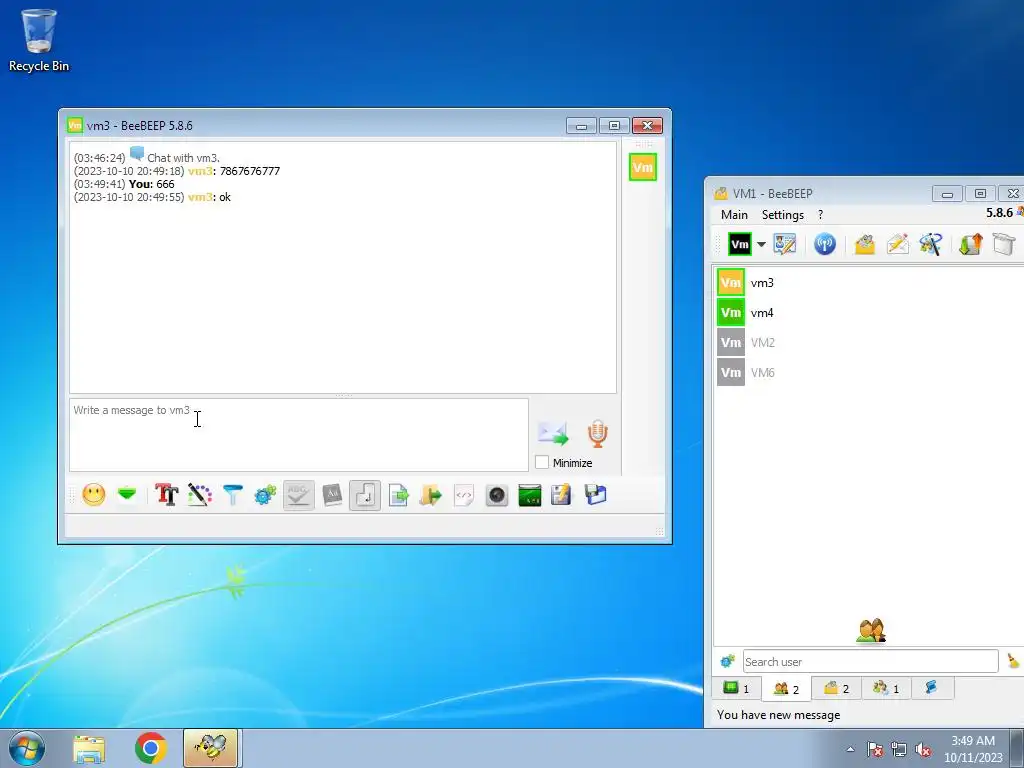Expand the status dropdown arrow beside Vm

pyautogui.click(x=761, y=245)
